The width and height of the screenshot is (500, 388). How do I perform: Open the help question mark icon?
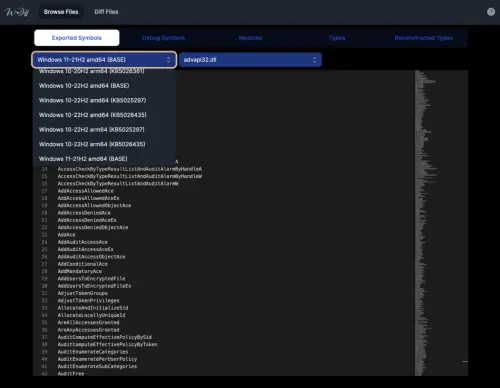point(491,12)
